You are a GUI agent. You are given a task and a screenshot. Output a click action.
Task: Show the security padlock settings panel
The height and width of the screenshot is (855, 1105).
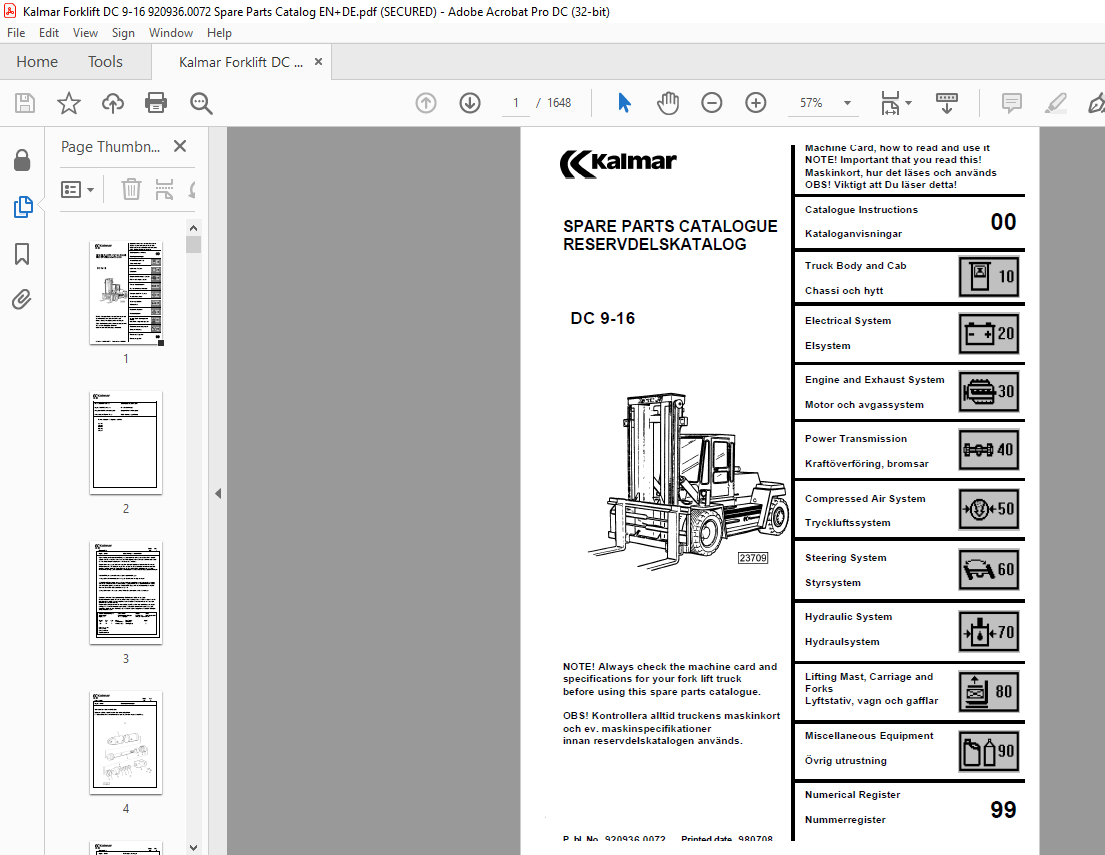(x=22, y=161)
